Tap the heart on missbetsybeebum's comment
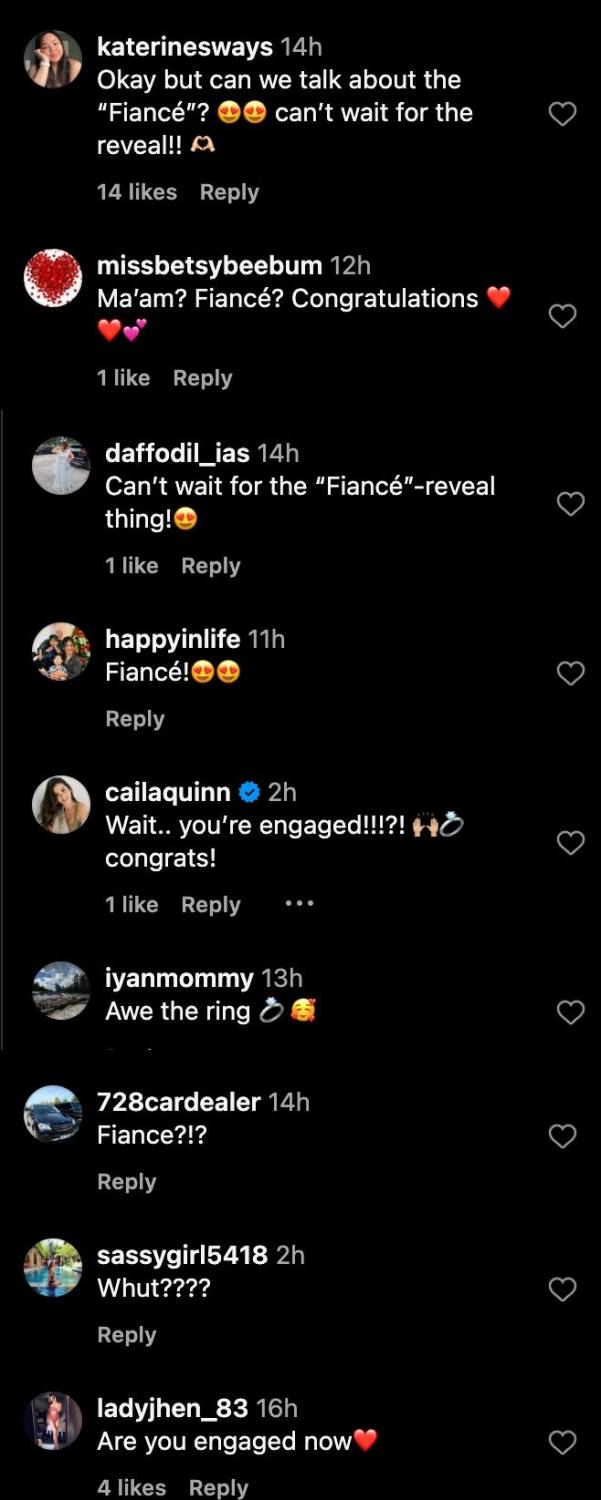Image resolution: width=601 pixels, height=1500 pixels. pyautogui.click(x=563, y=315)
